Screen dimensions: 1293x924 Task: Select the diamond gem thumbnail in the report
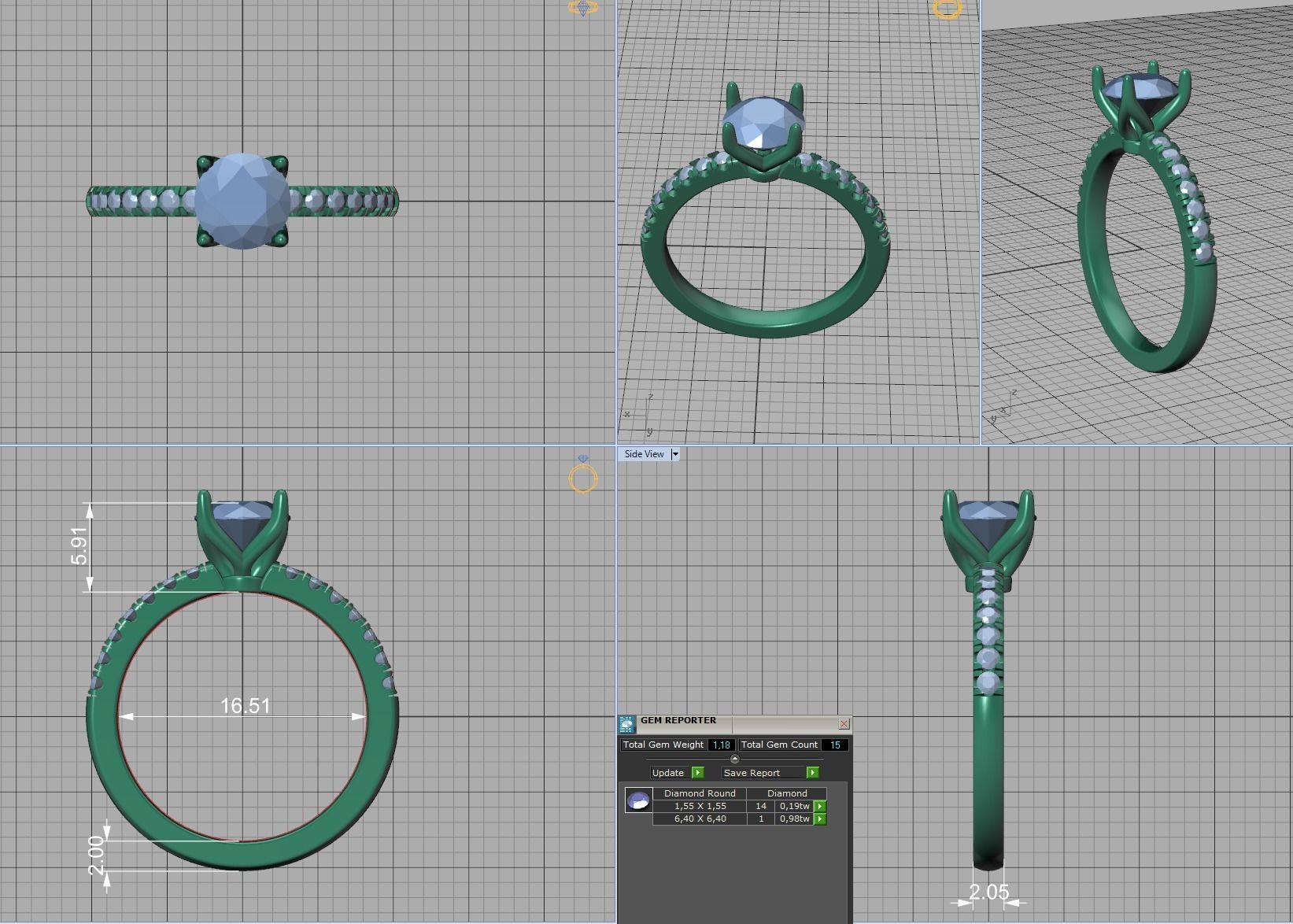638,800
